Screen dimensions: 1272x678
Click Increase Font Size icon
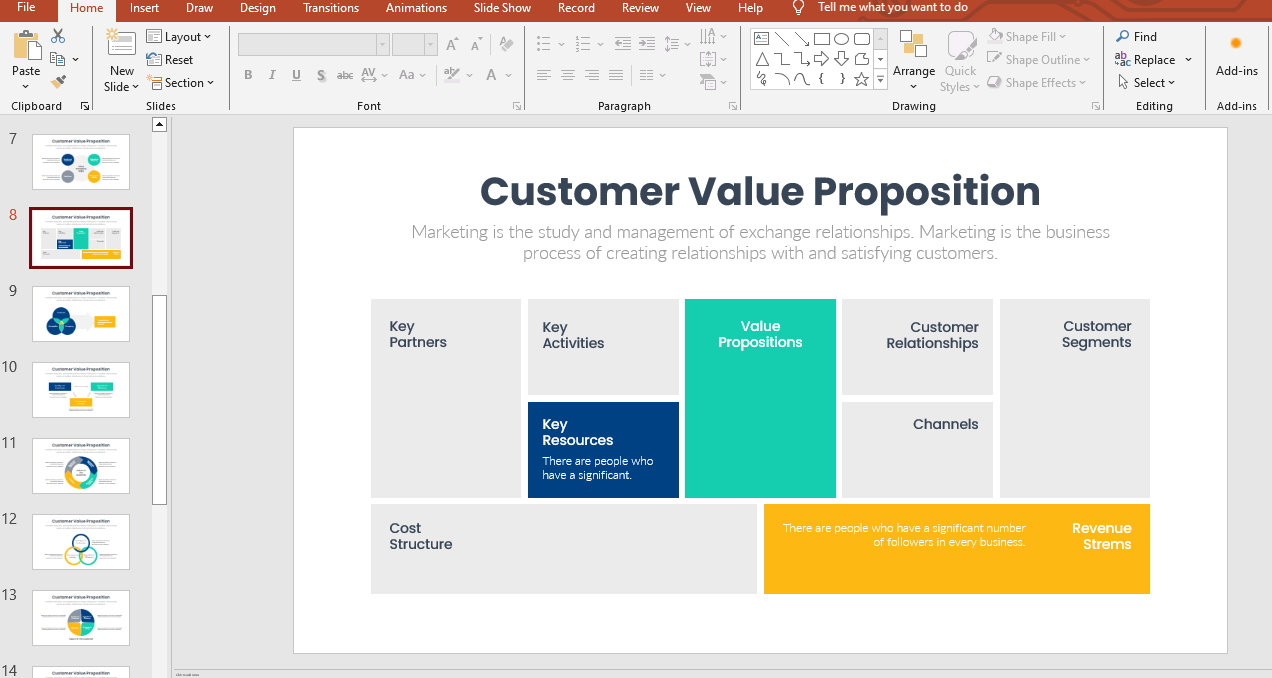[453, 44]
